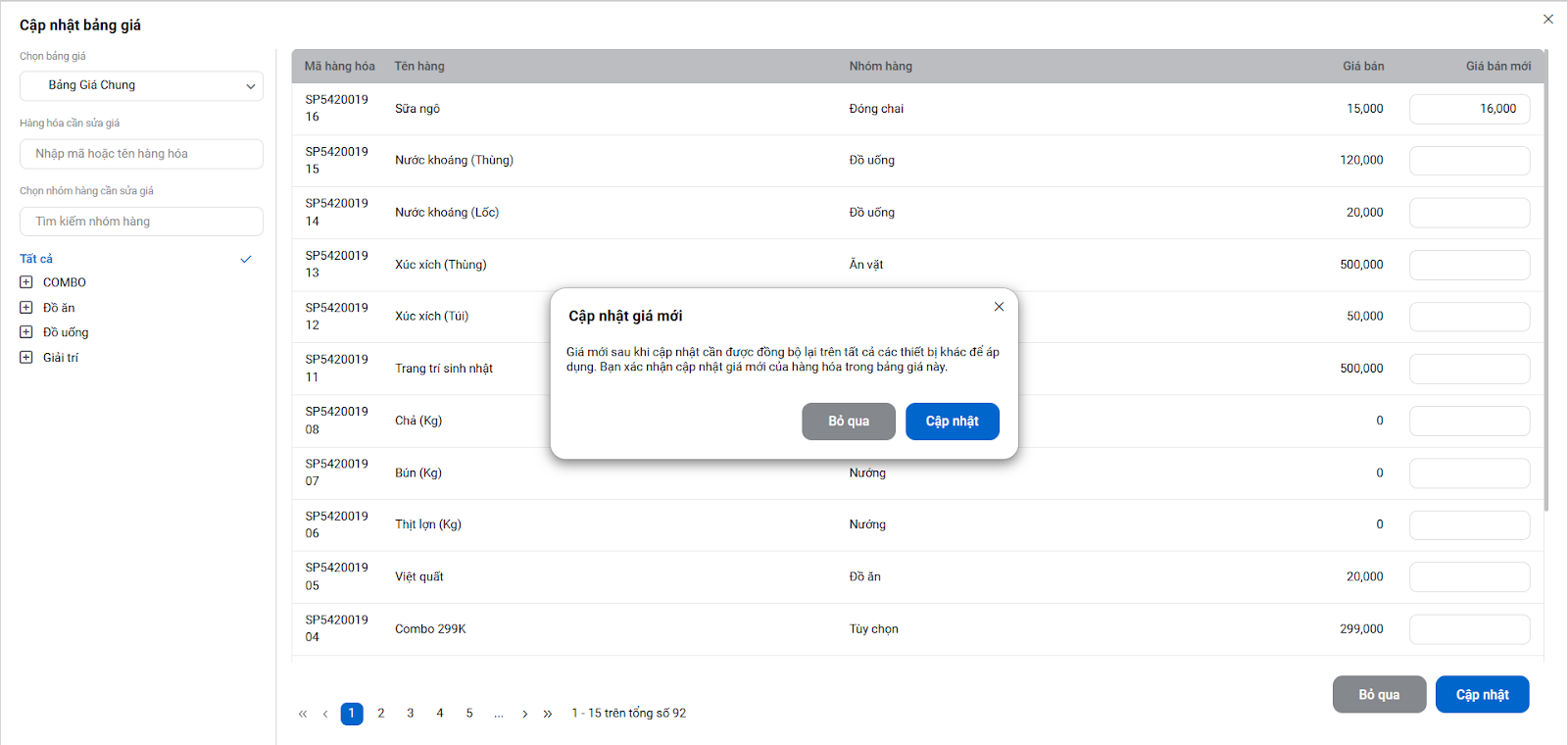Expand the Đồ uống category node

[26, 332]
